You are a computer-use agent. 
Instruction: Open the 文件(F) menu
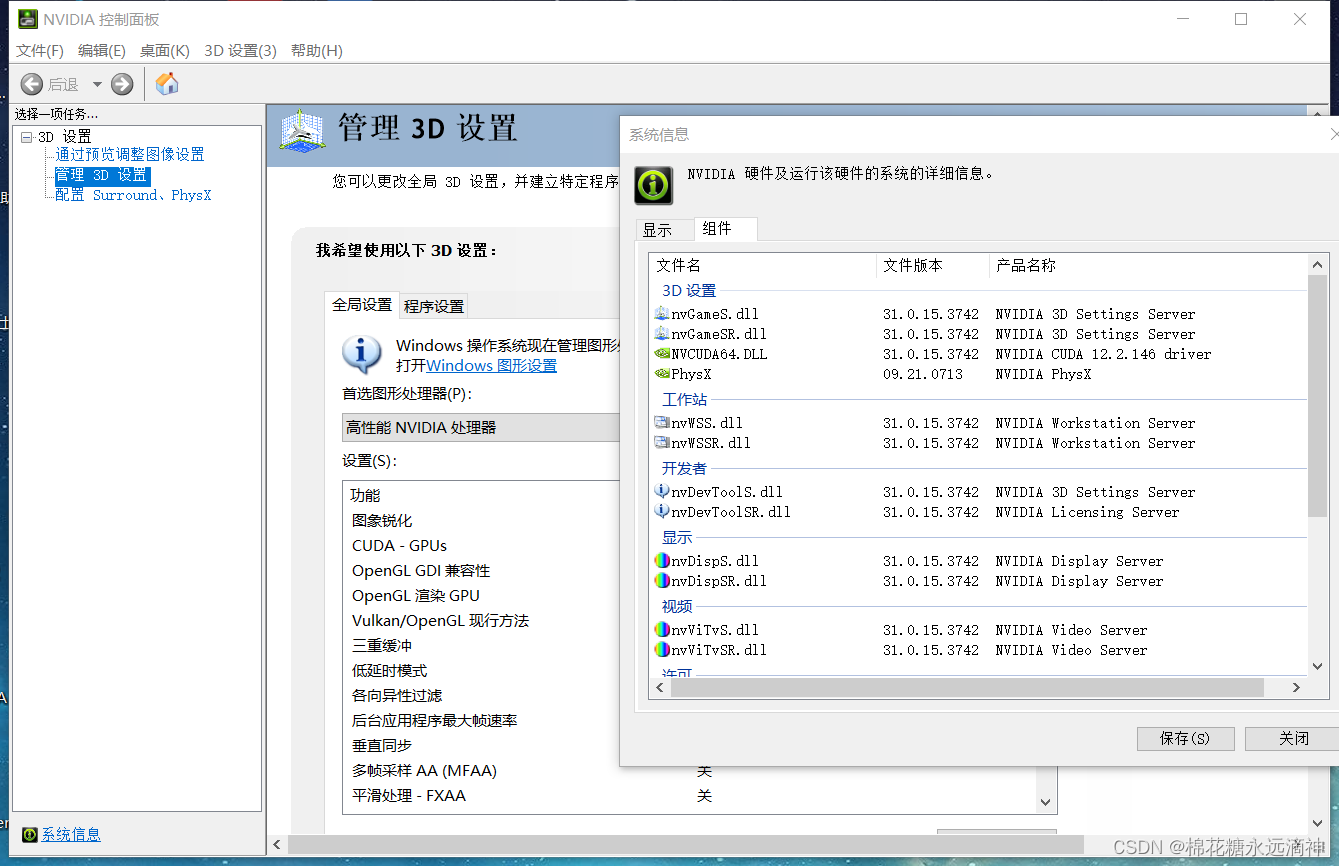[39, 51]
